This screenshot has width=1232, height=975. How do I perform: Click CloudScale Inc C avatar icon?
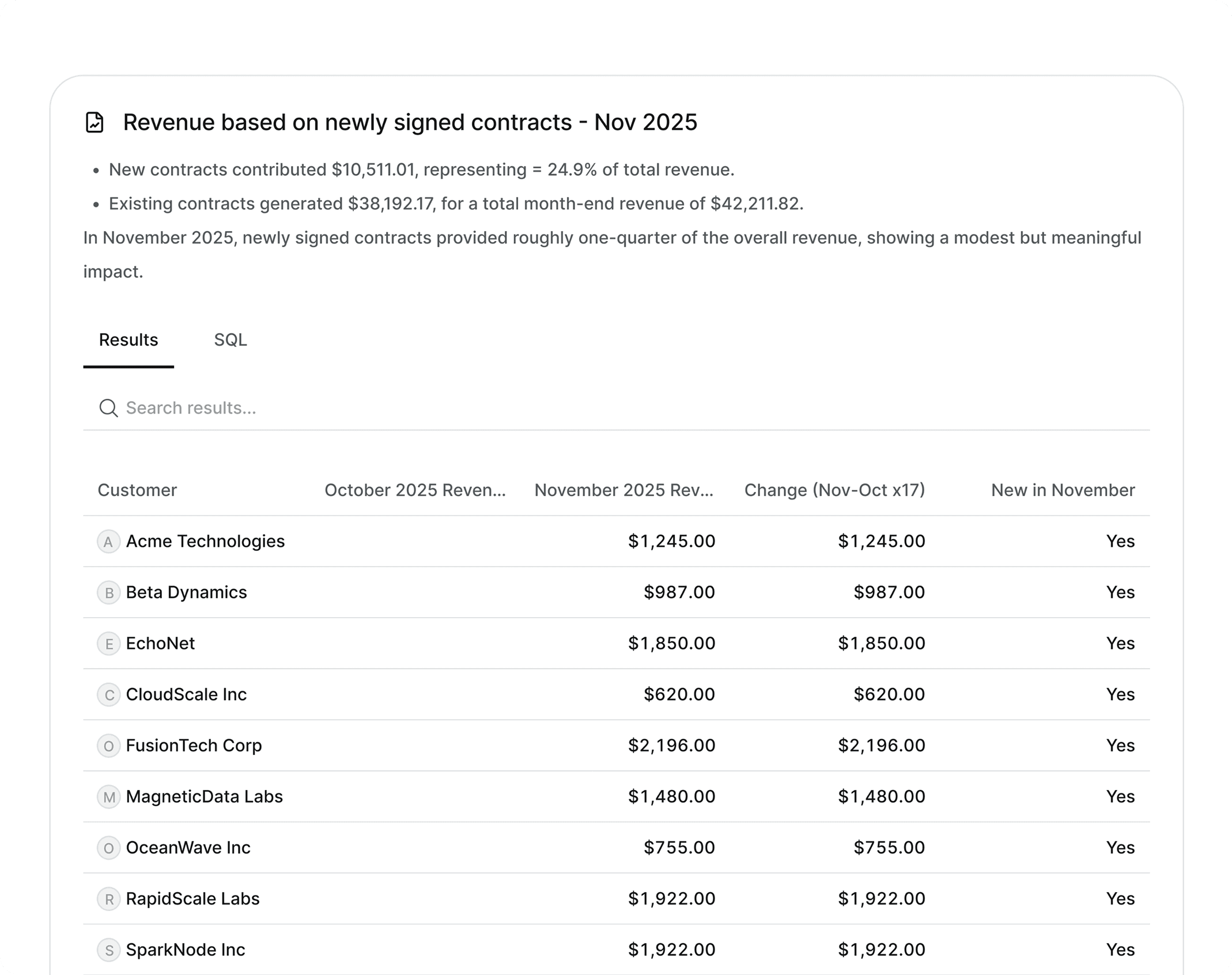(108, 695)
